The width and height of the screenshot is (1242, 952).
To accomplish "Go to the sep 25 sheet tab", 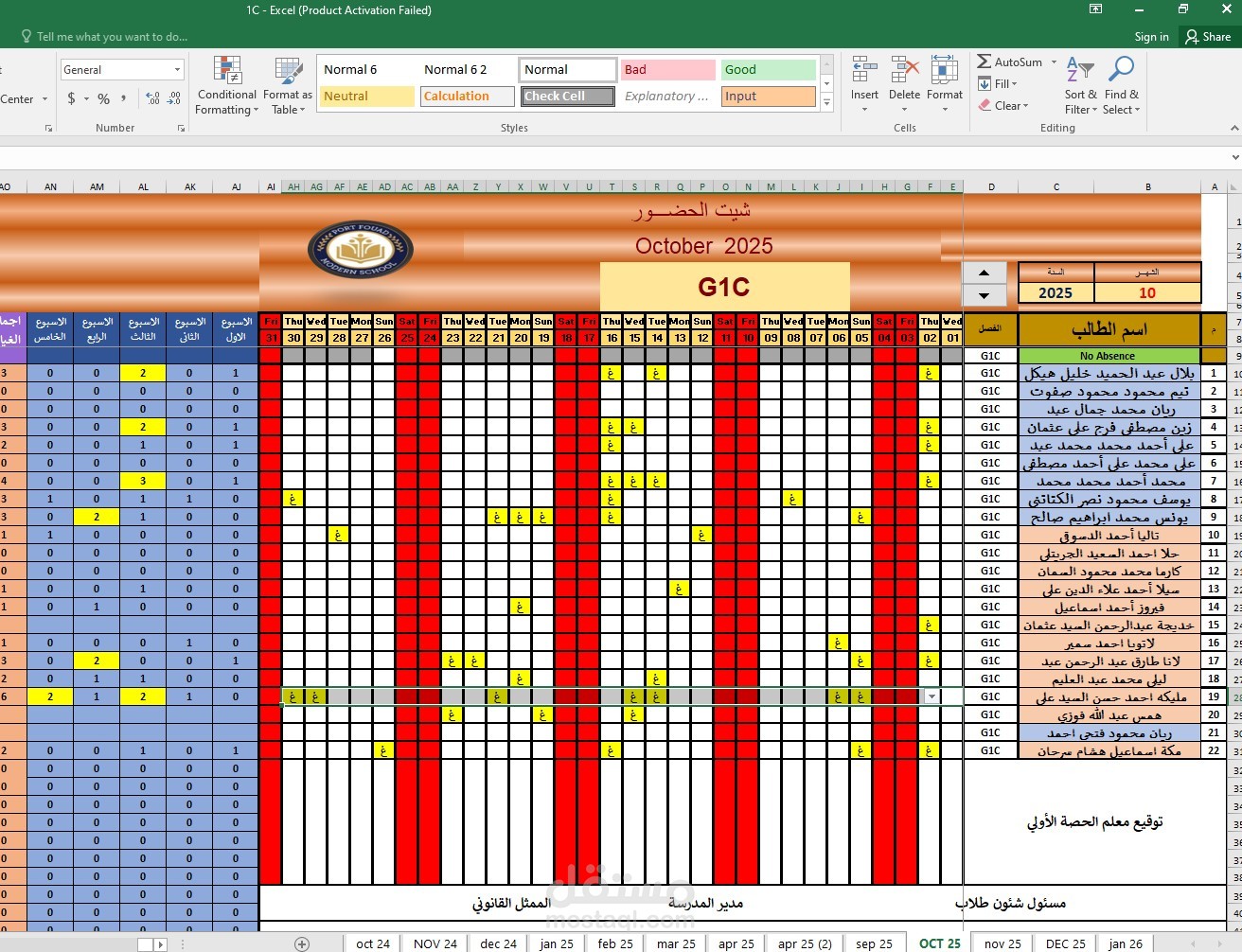I will click(x=874, y=943).
